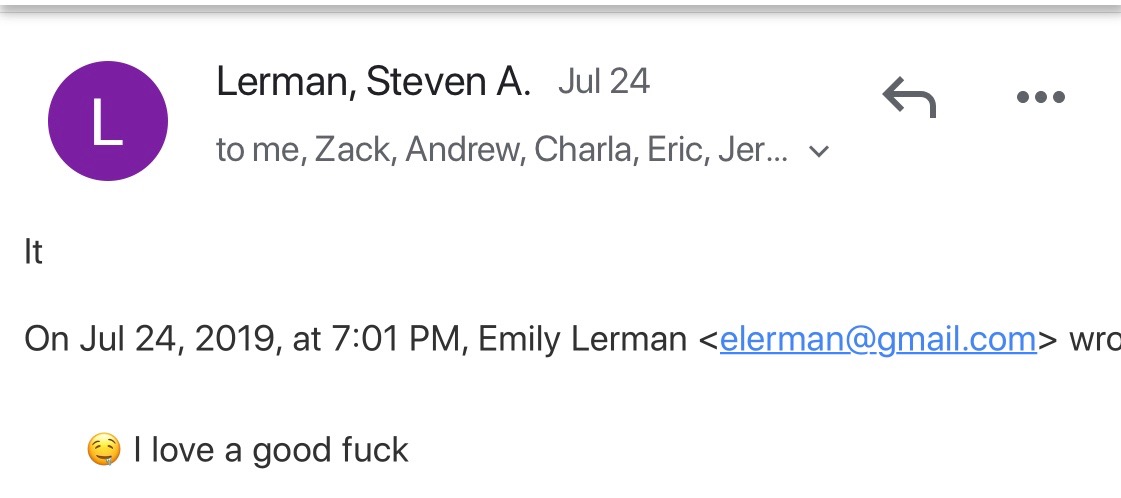The height and width of the screenshot is (498, 1121).
Task: Click the quoted message text starting "I love"
Action: 270,451
